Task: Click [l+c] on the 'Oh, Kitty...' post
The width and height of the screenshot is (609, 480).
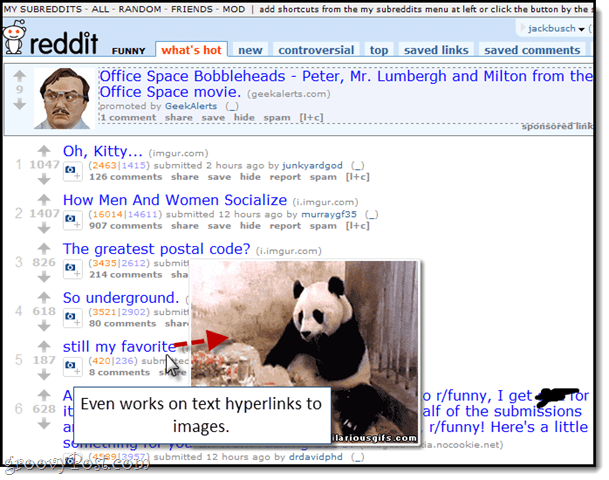Action: 358,177
